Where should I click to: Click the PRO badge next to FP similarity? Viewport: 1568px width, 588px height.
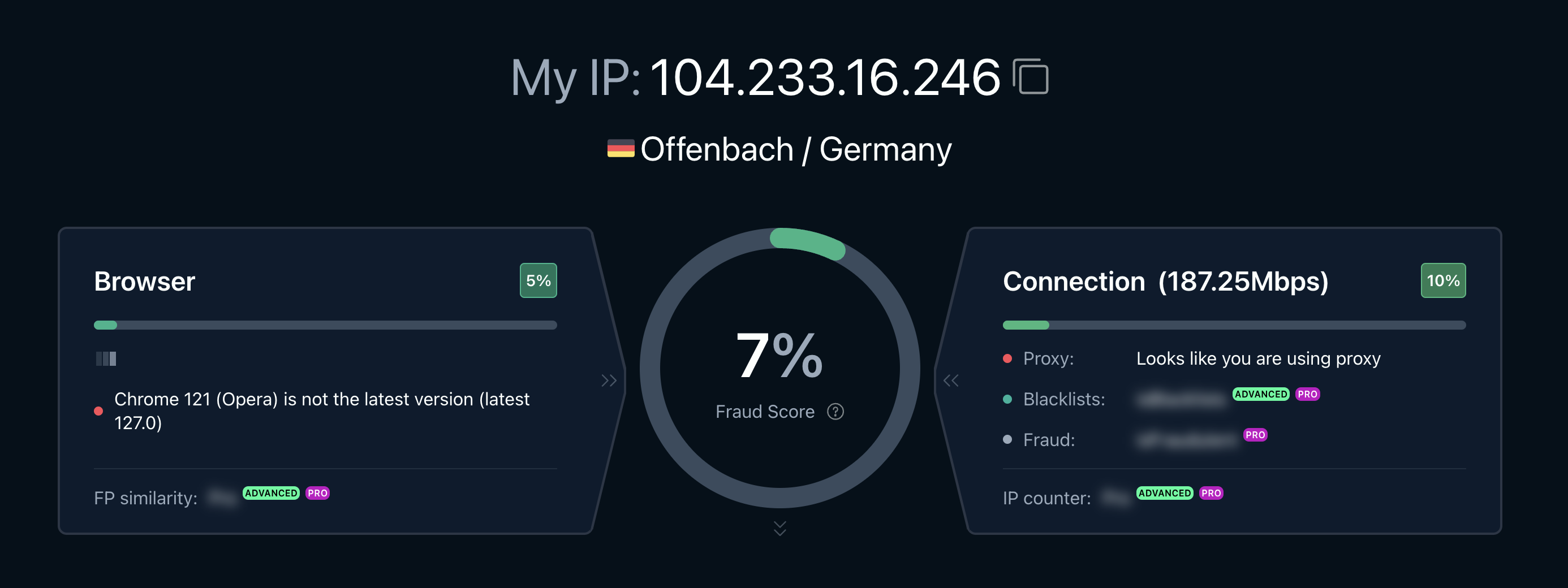pos(317,493)
